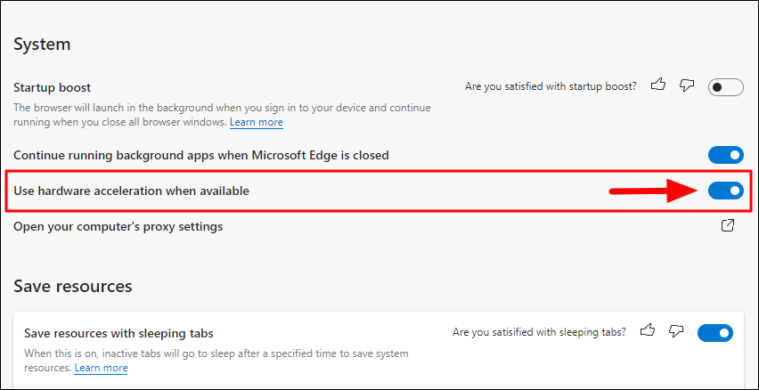Click the Continue running background apps label
The image size is (759, 390).
point(201,155)
